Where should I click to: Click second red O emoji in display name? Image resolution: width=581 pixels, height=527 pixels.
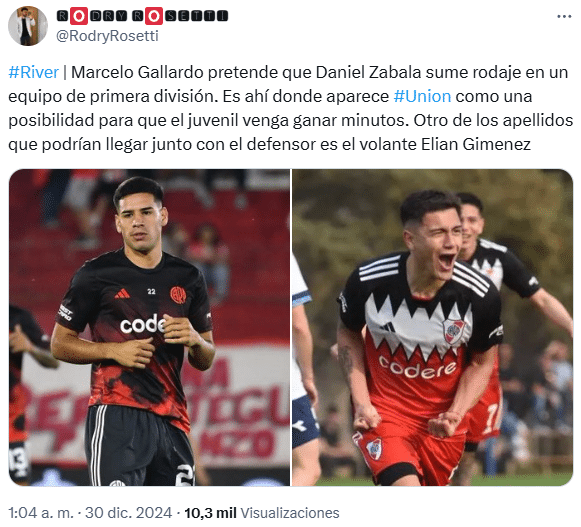[x=153, y=16]
